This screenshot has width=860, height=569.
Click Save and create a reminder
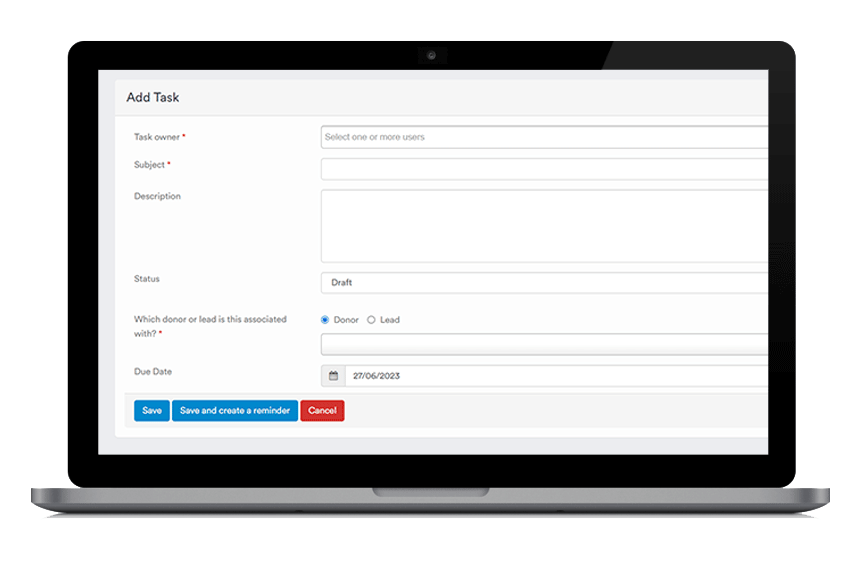(x=235, y=410)
